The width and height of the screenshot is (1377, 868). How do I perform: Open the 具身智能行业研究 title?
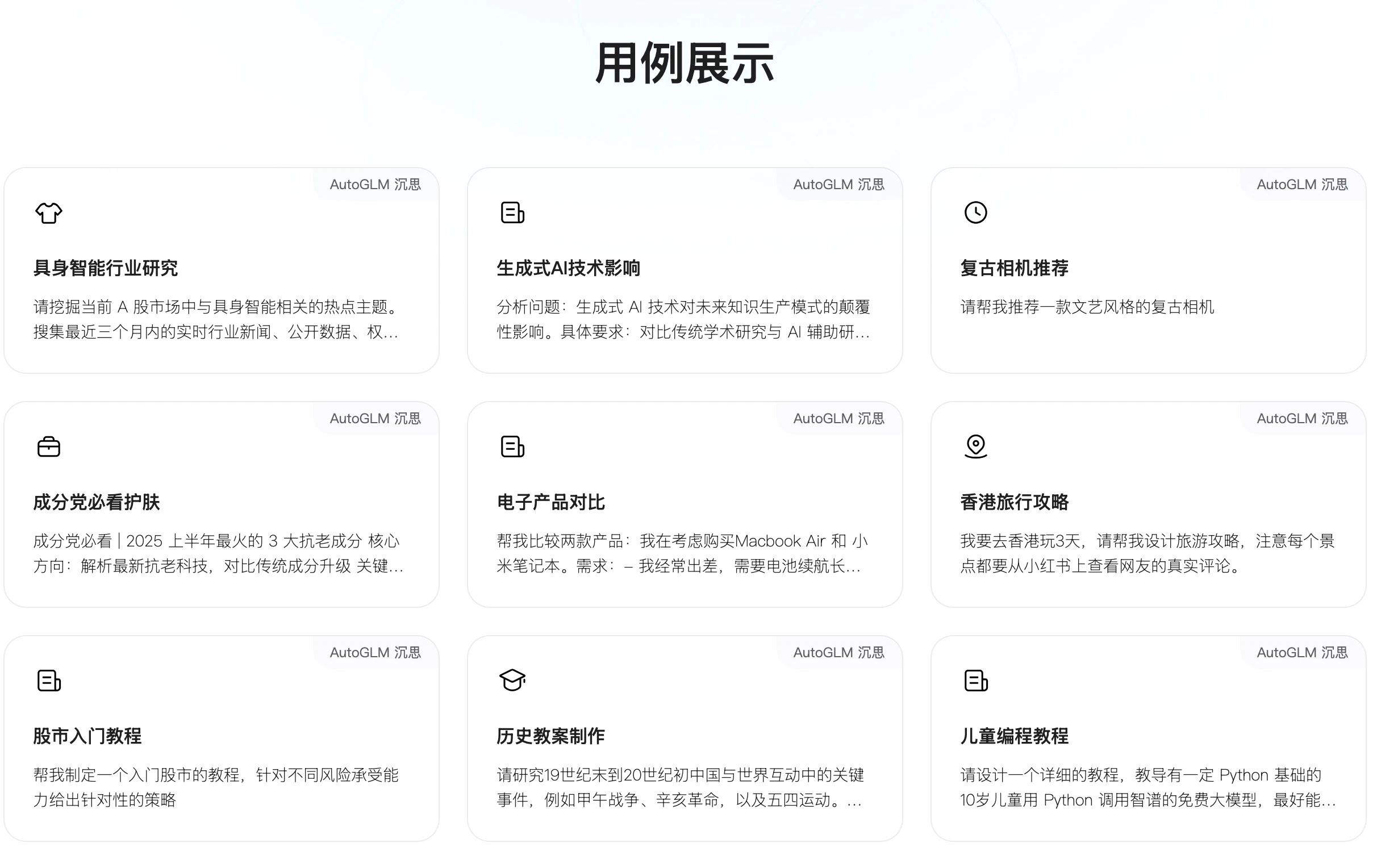[x=106, y=268]
